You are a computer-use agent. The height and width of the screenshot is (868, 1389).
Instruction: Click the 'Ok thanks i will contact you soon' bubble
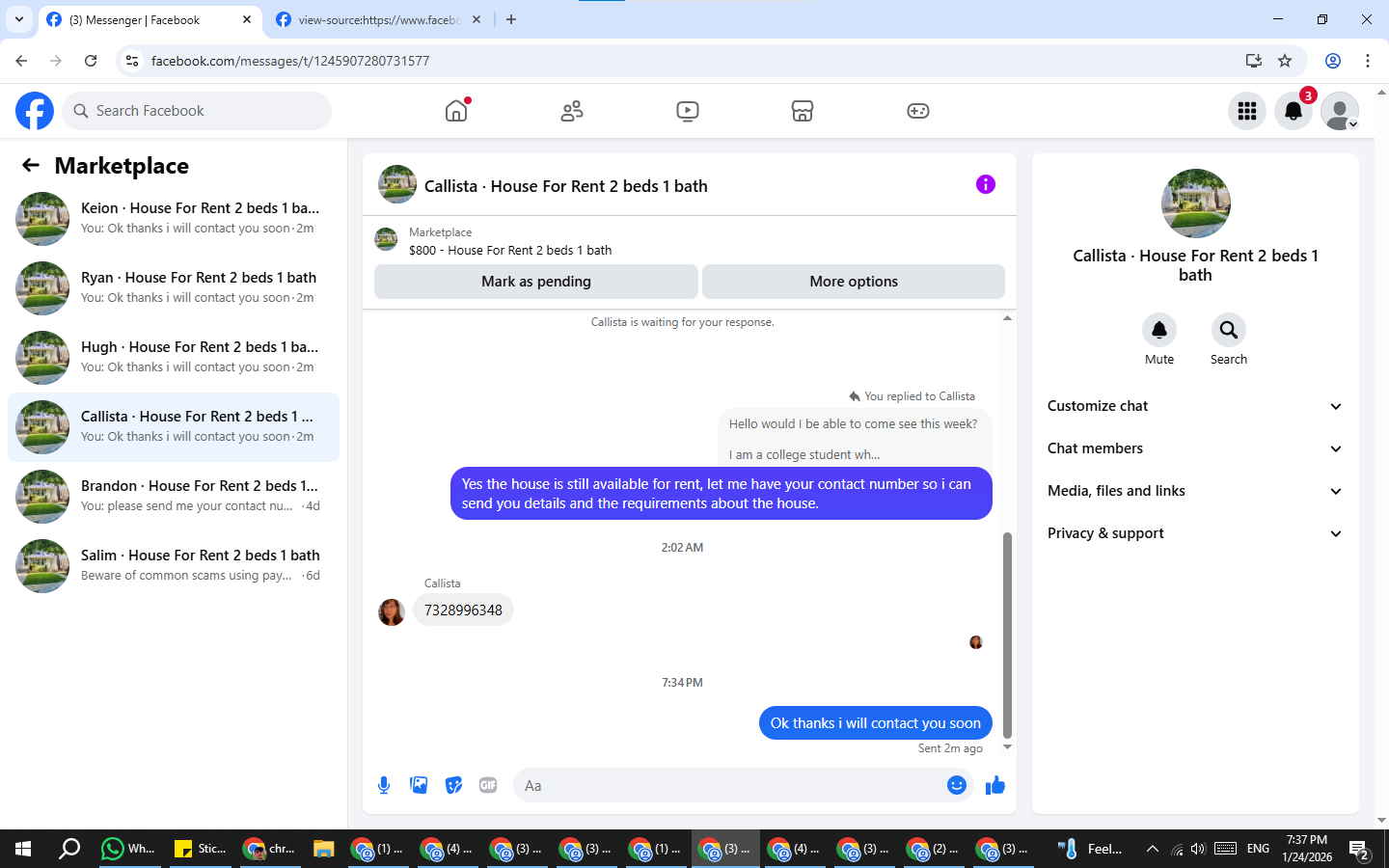876,723
